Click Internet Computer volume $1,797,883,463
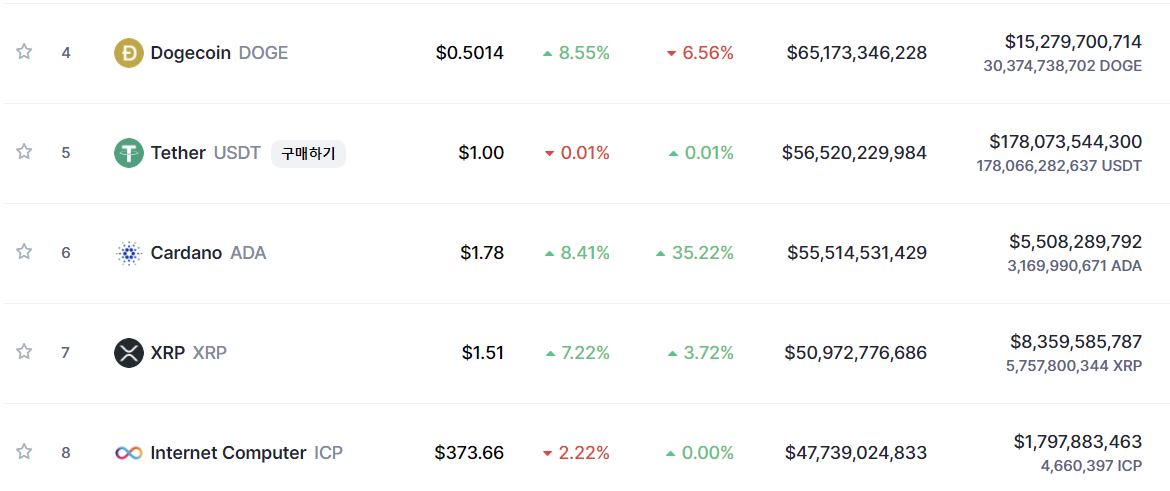Viewport: 1170px width, 491px height. (x=1077, y=442)
